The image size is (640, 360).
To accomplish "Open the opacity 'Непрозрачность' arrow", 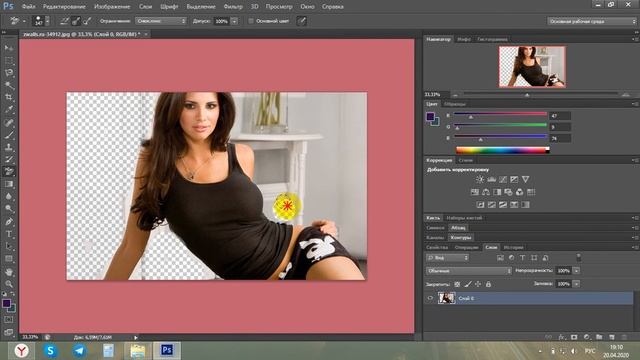I will coord(576,271).
